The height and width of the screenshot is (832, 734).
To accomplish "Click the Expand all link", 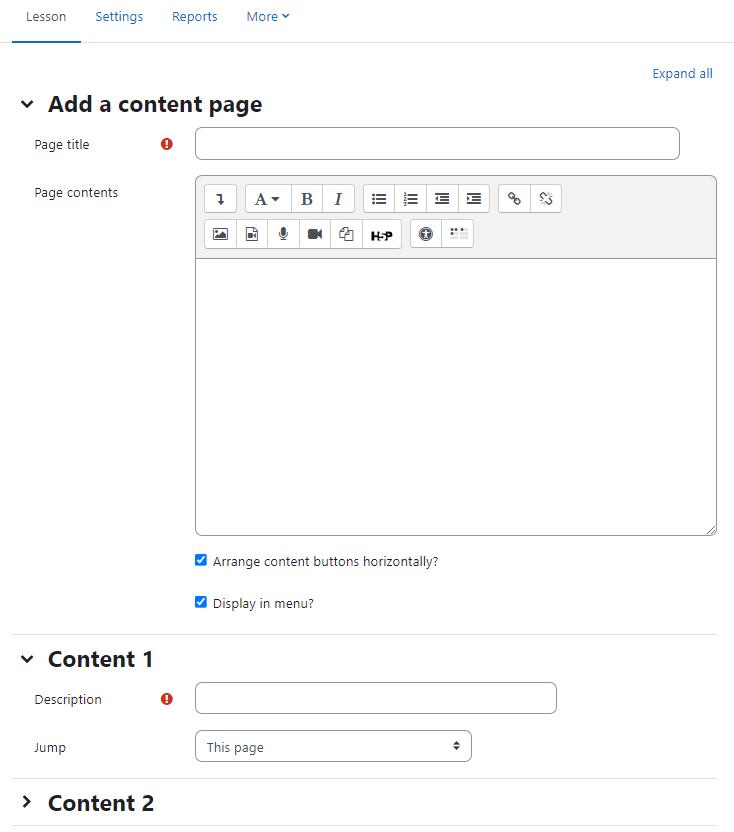I will pyautogui.click(x=682, y=73).
